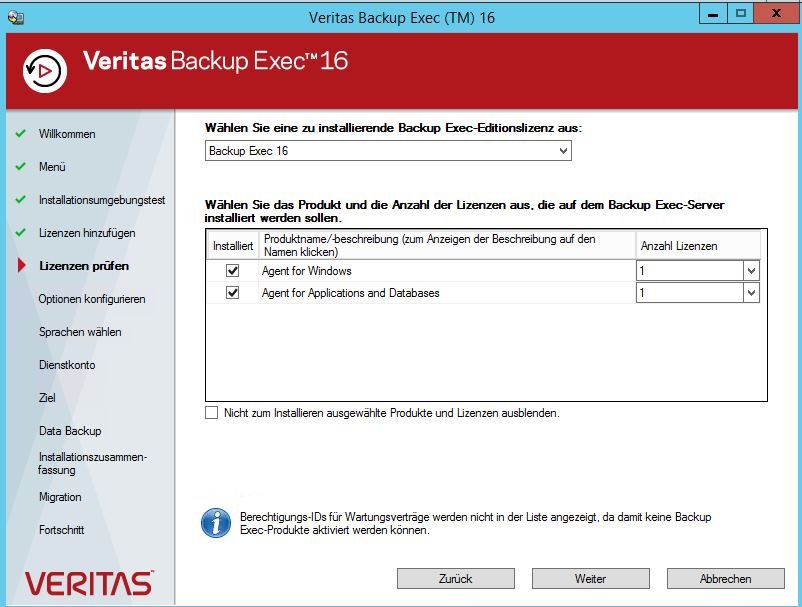This screenshot has height=607, width=802.
Task: Click the installer icon in title bar
Action: click(x=16, y=17)
